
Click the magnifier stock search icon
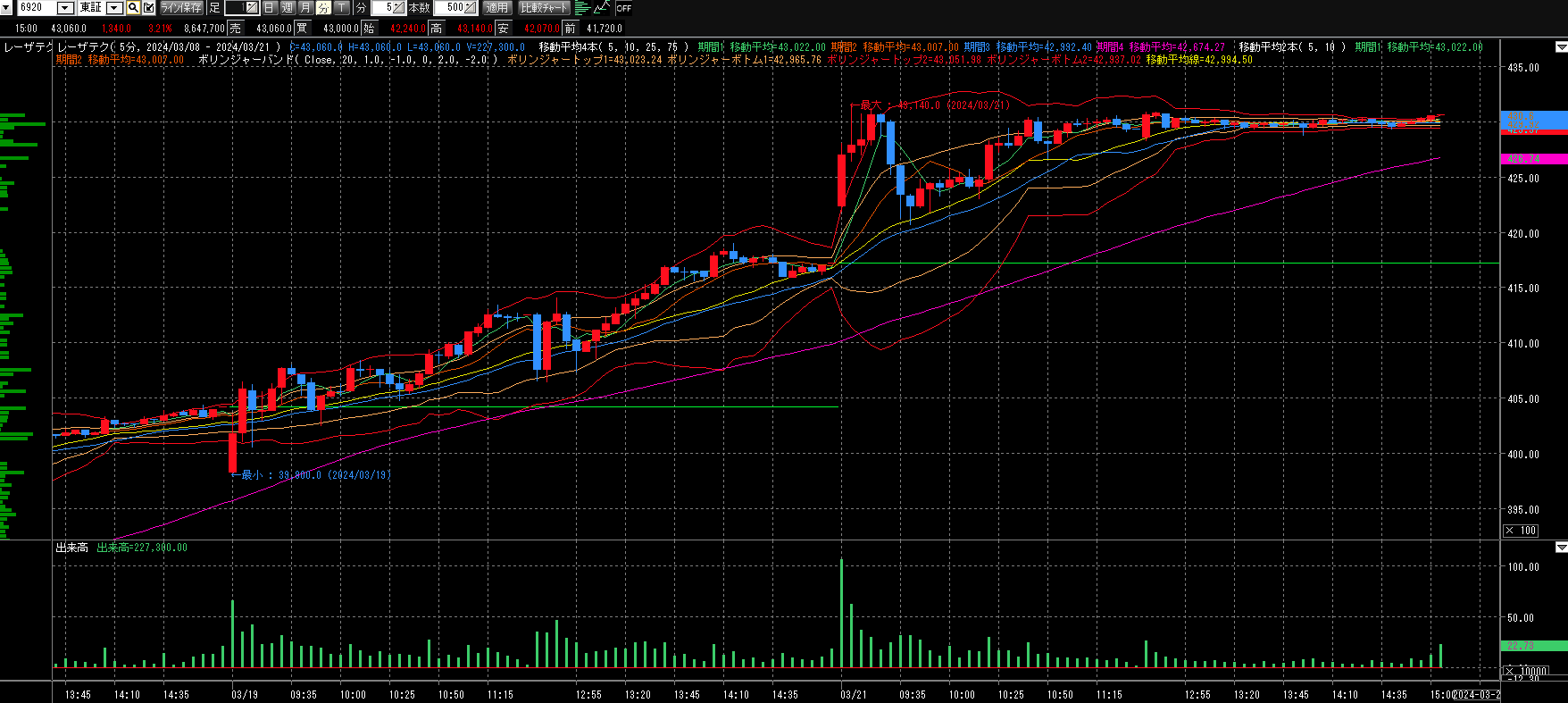point(133,8)
